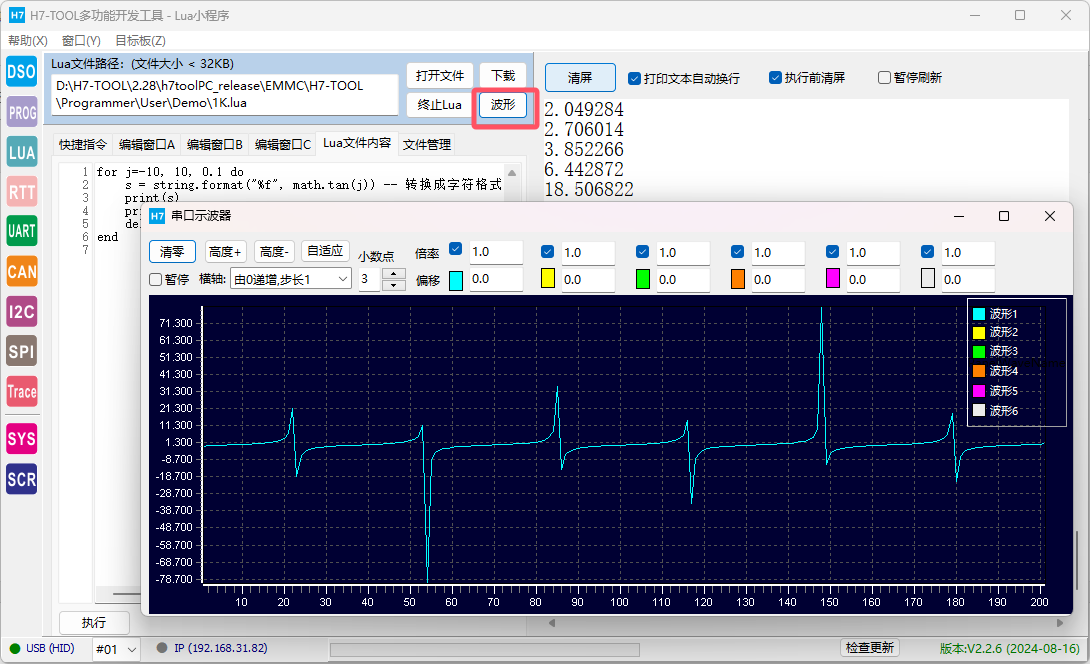The width and height of the screenshot is (1090, 664).
Task: Open the I2C module
Action: 22,311
